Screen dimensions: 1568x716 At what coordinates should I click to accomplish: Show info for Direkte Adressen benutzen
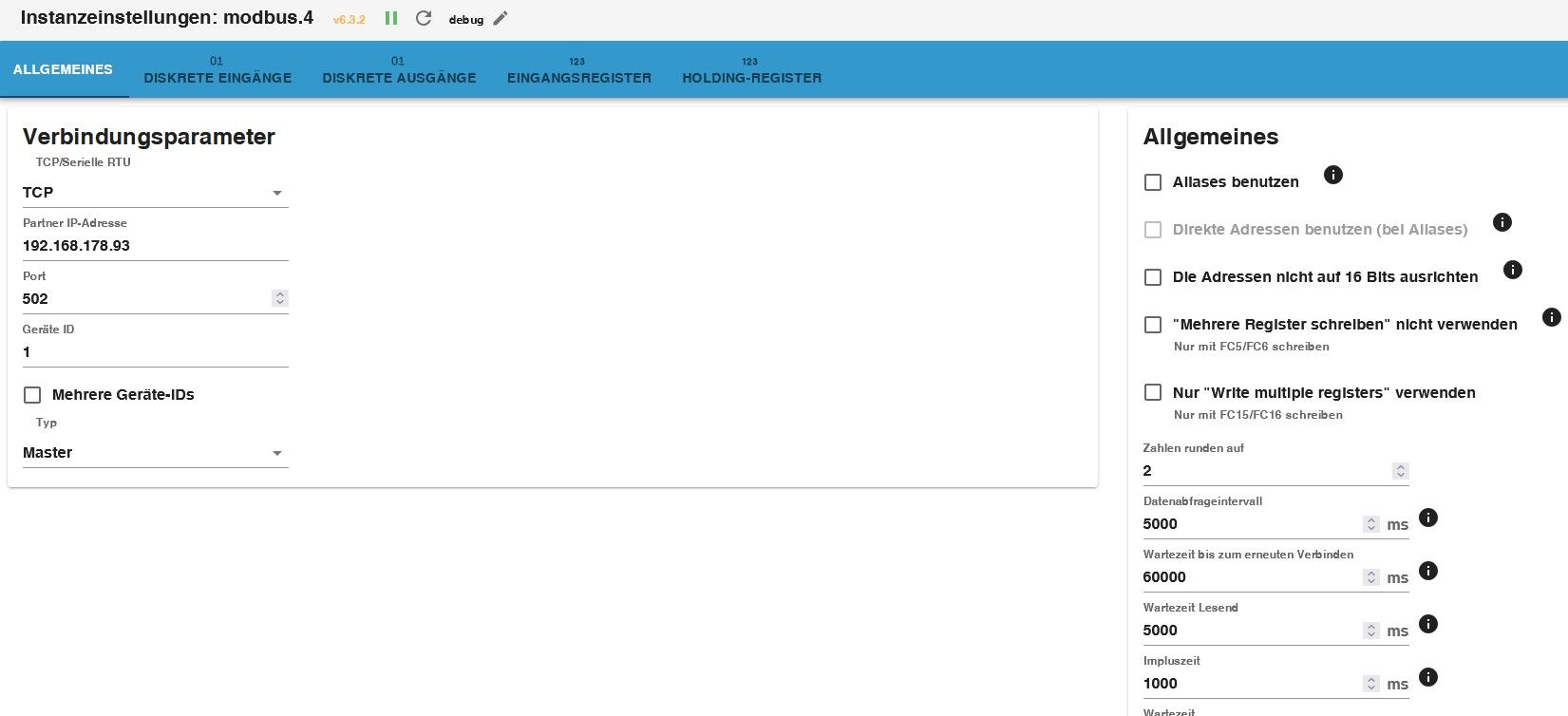click(x=1502, y=222)
